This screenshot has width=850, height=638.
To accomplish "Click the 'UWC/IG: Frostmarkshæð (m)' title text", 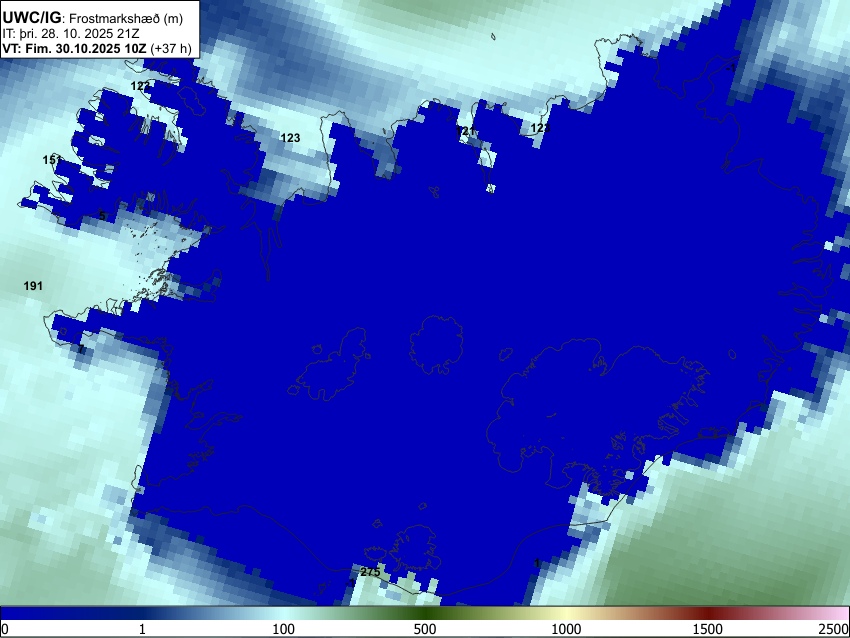I will point(93,18).
